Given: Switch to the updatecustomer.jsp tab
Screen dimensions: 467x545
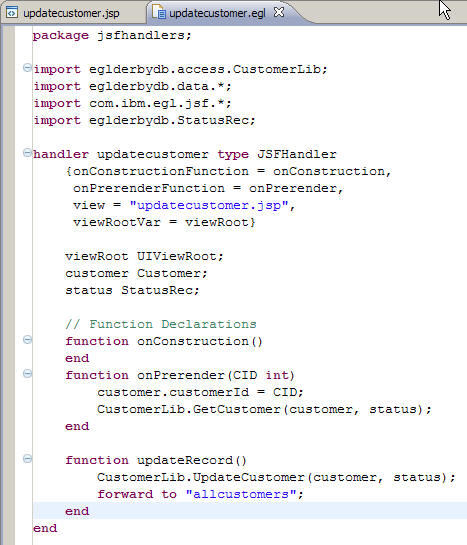Looking at the screenshot, I should click(71, 13).
